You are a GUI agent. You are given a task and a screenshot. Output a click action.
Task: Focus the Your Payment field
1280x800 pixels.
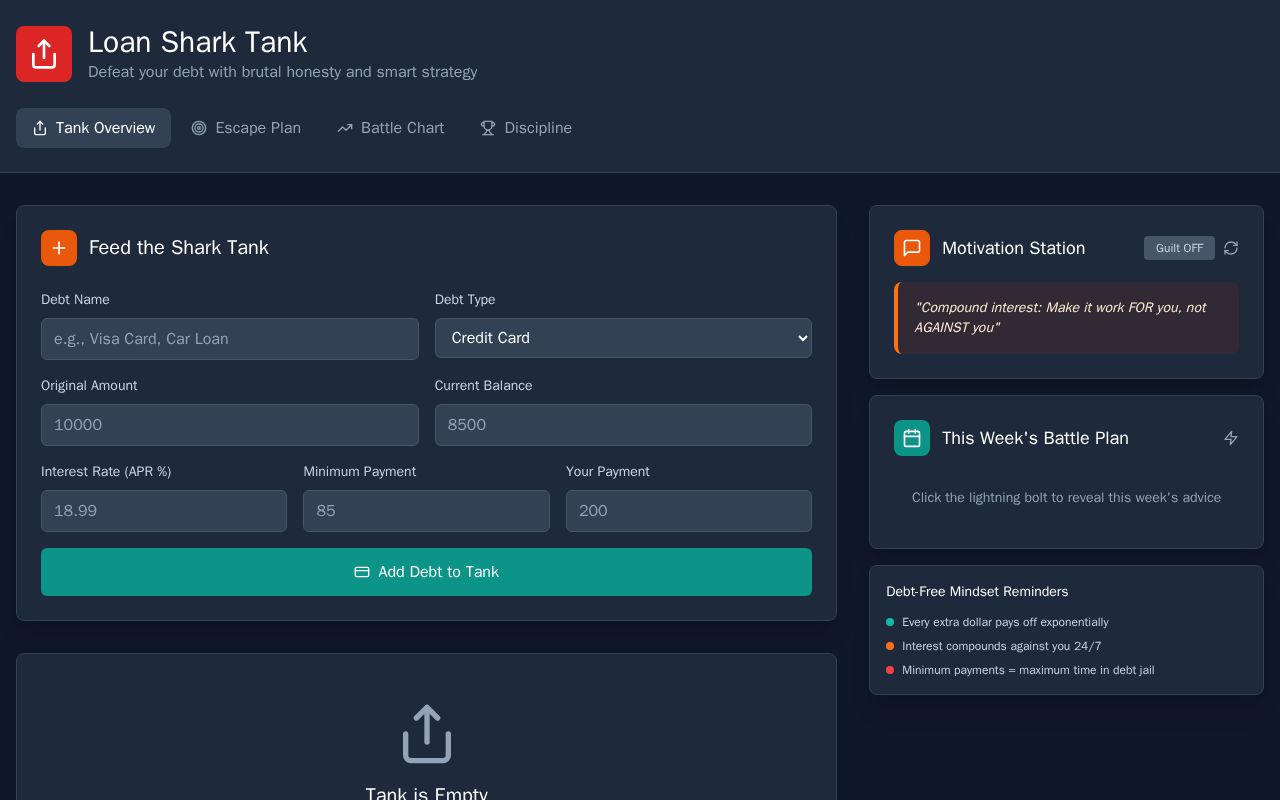(x=689, y=511)
